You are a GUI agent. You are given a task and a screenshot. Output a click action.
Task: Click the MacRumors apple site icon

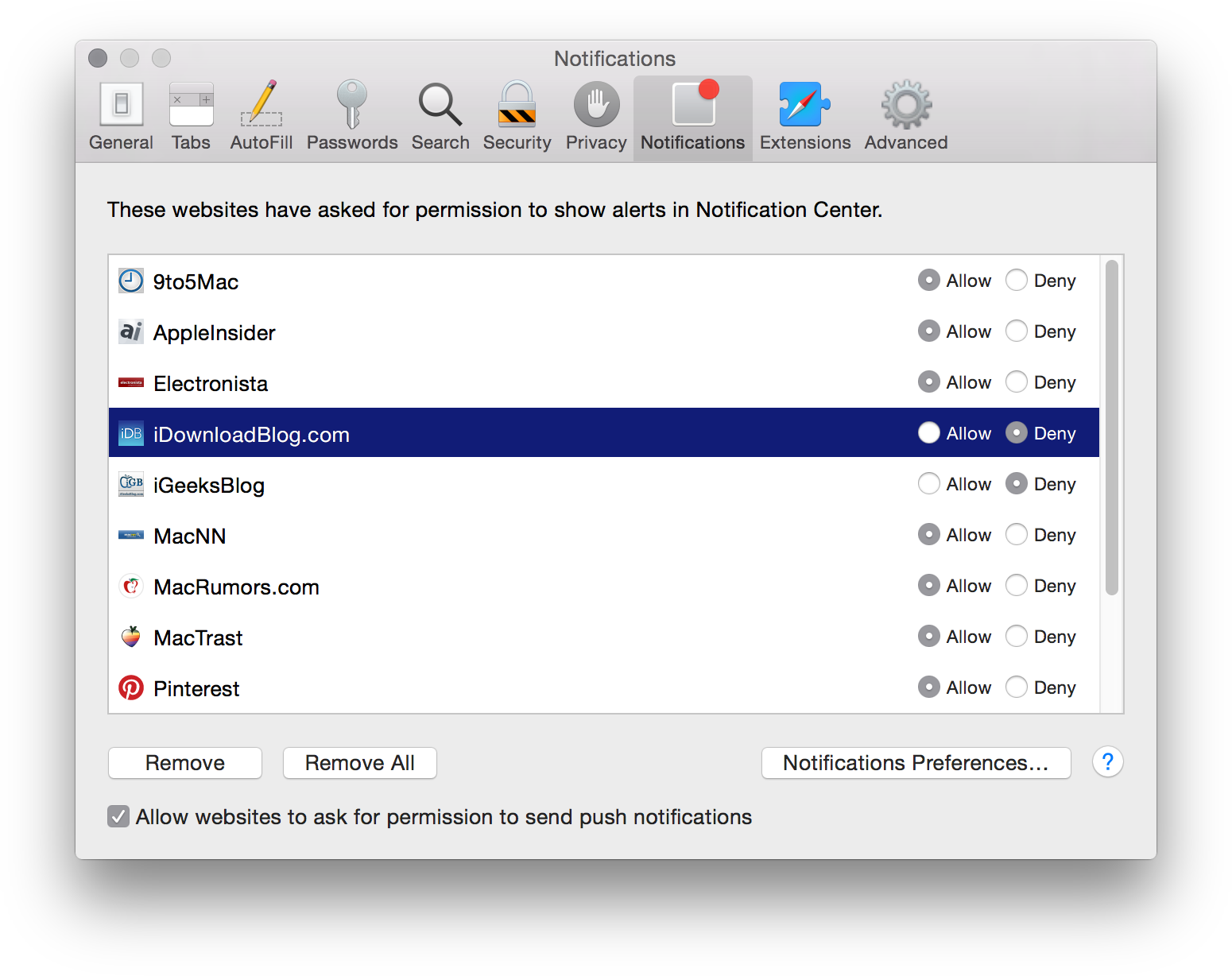pos(131,586)
